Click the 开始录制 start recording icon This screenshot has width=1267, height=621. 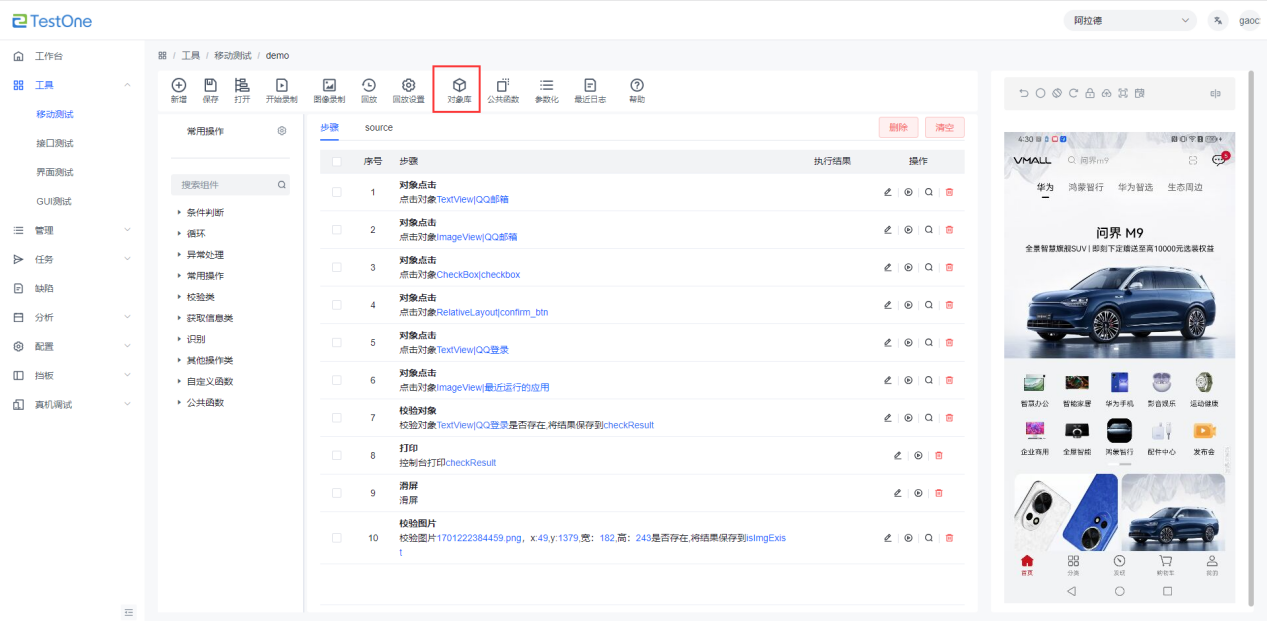point(281,90)
